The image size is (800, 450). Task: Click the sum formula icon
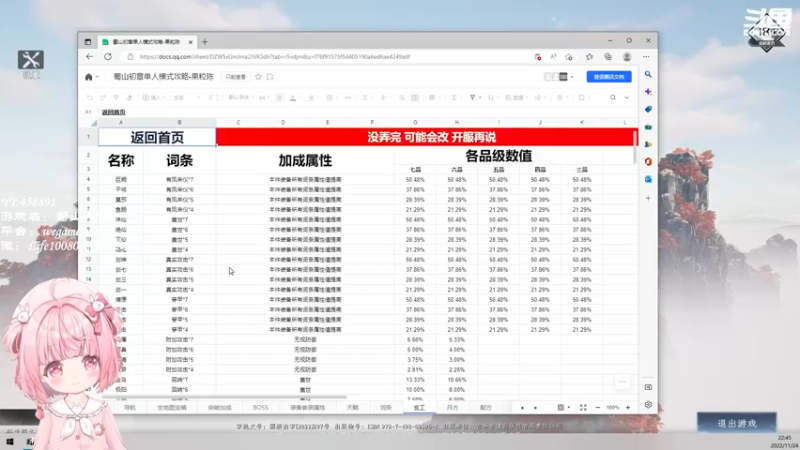pos(454,97)
